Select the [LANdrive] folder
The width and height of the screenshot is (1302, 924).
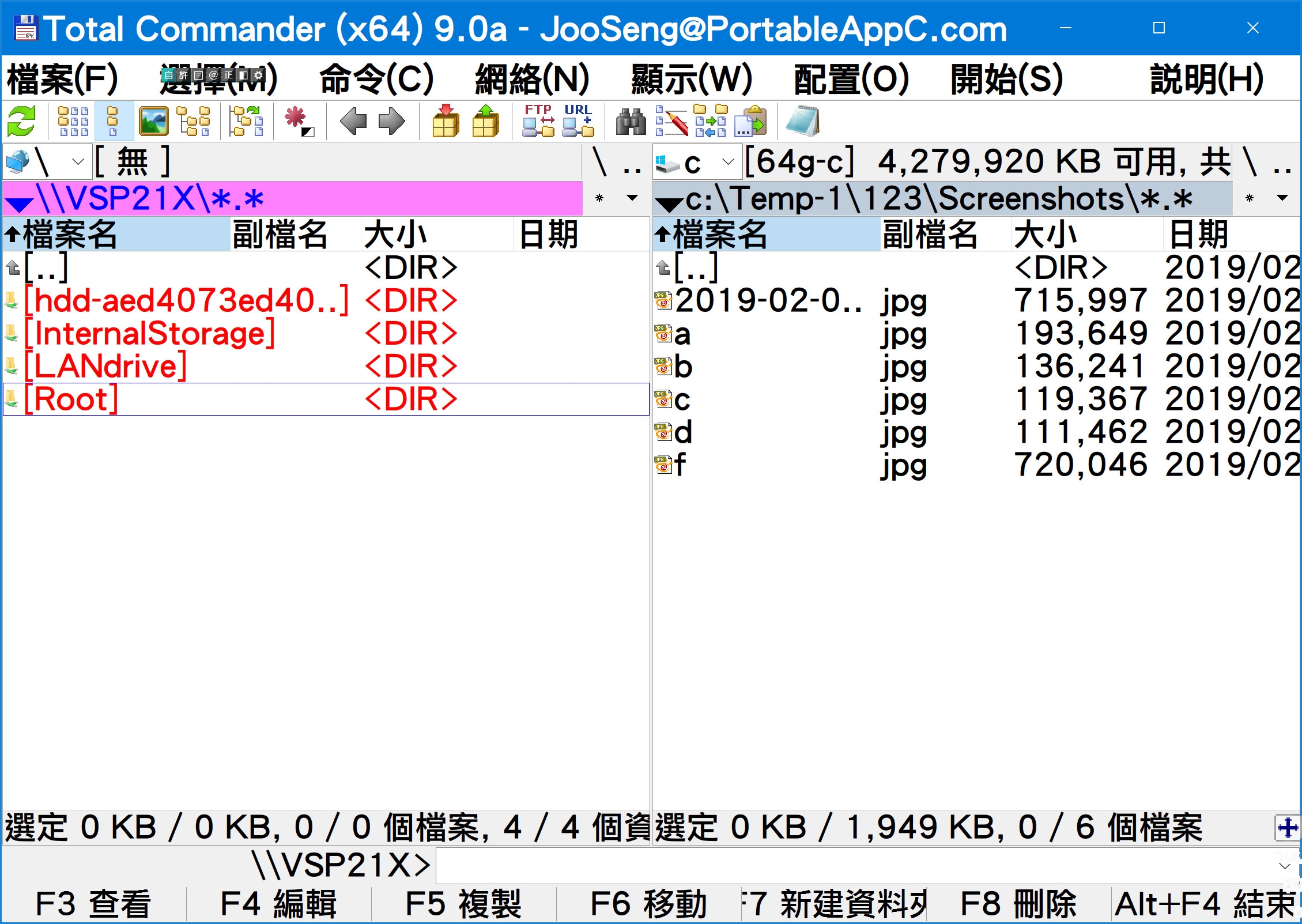[326, 366]
